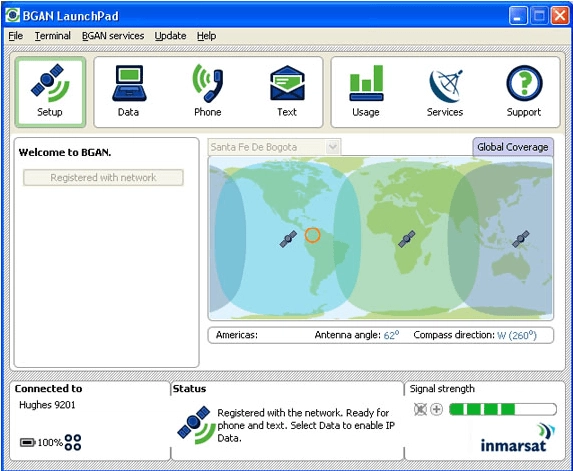
Task: Minimize the BGAN LaunchPad window
Action: (x=517, y=16)
